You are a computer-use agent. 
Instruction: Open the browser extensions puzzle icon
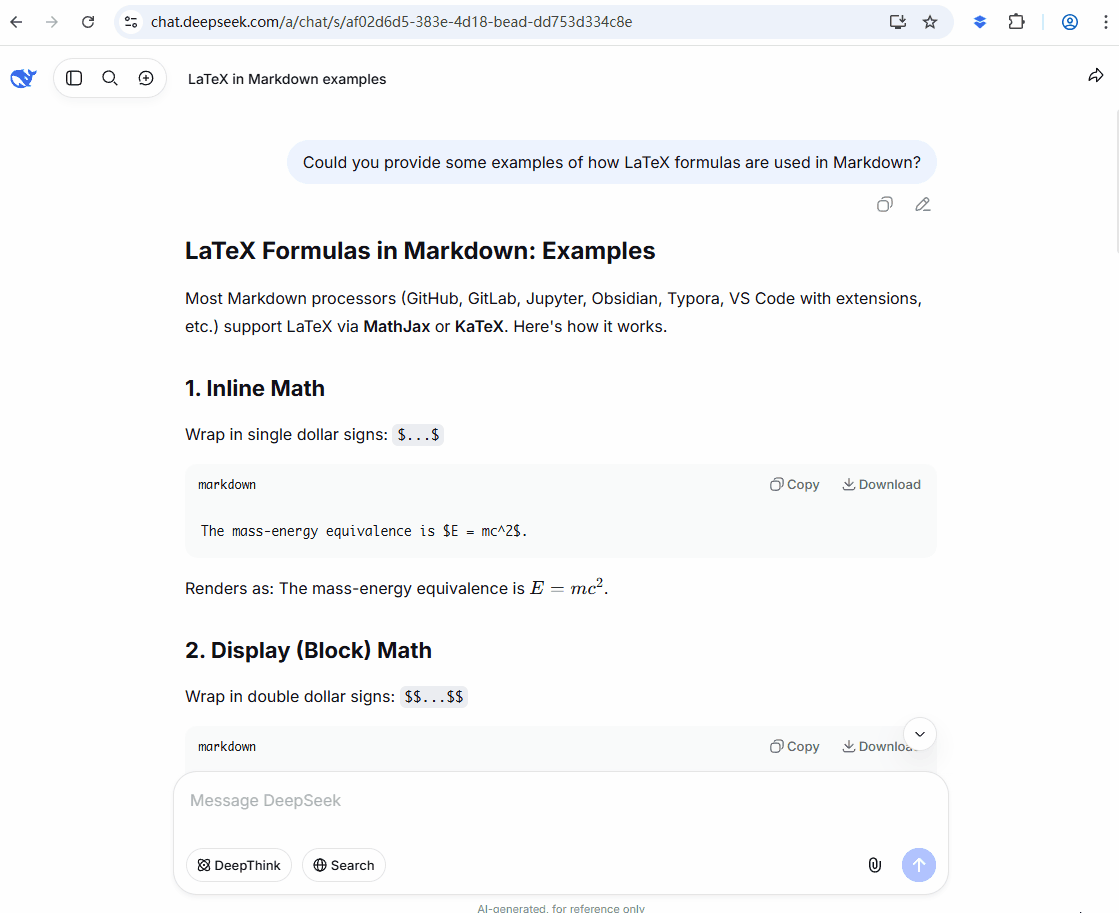point(1016,22)
